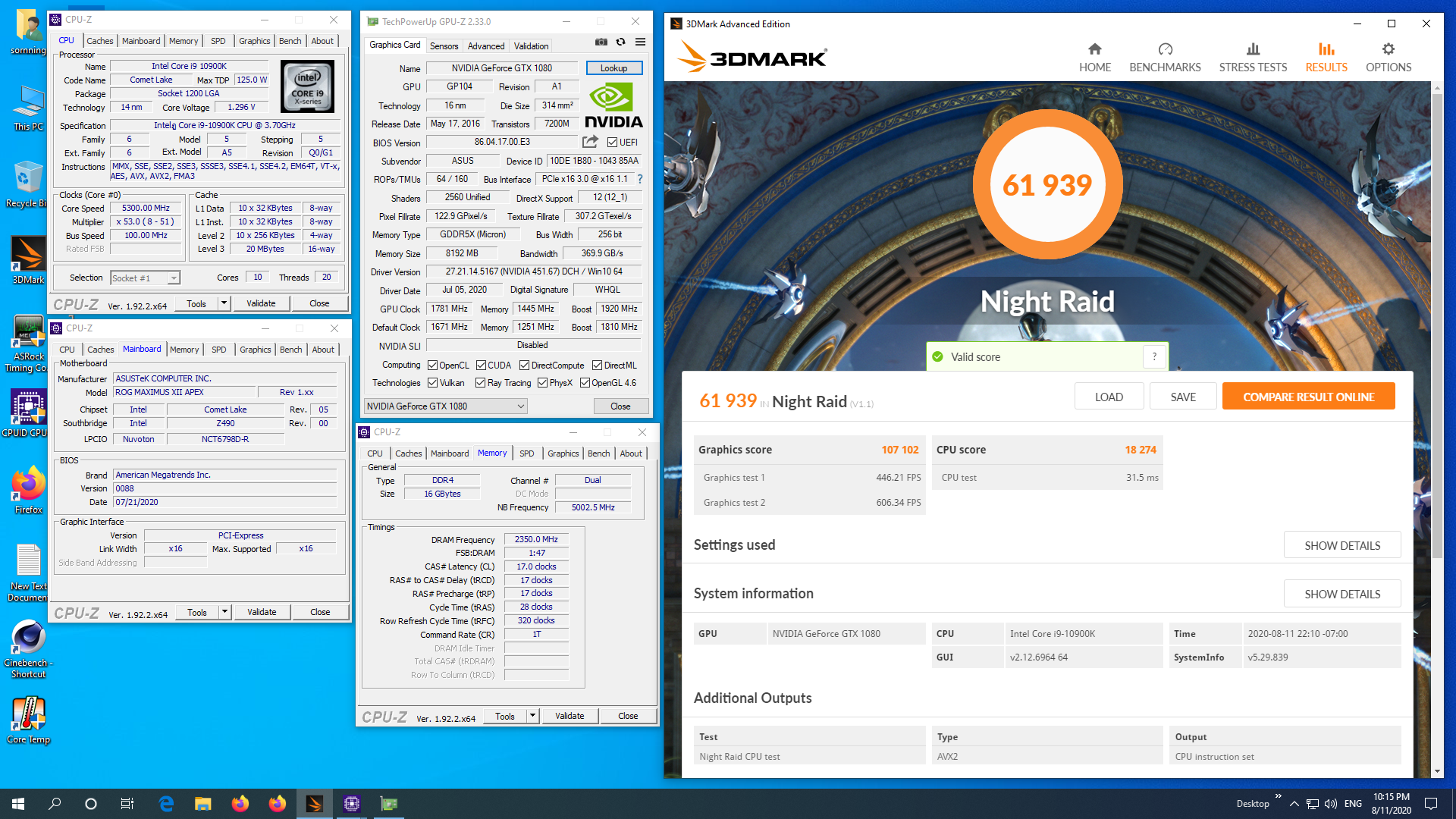Open Bench tab in Mainboard CPU-Z window
Image resolution: width=1456 pixels, height=819 pixels.
click(x=290, y=350)
